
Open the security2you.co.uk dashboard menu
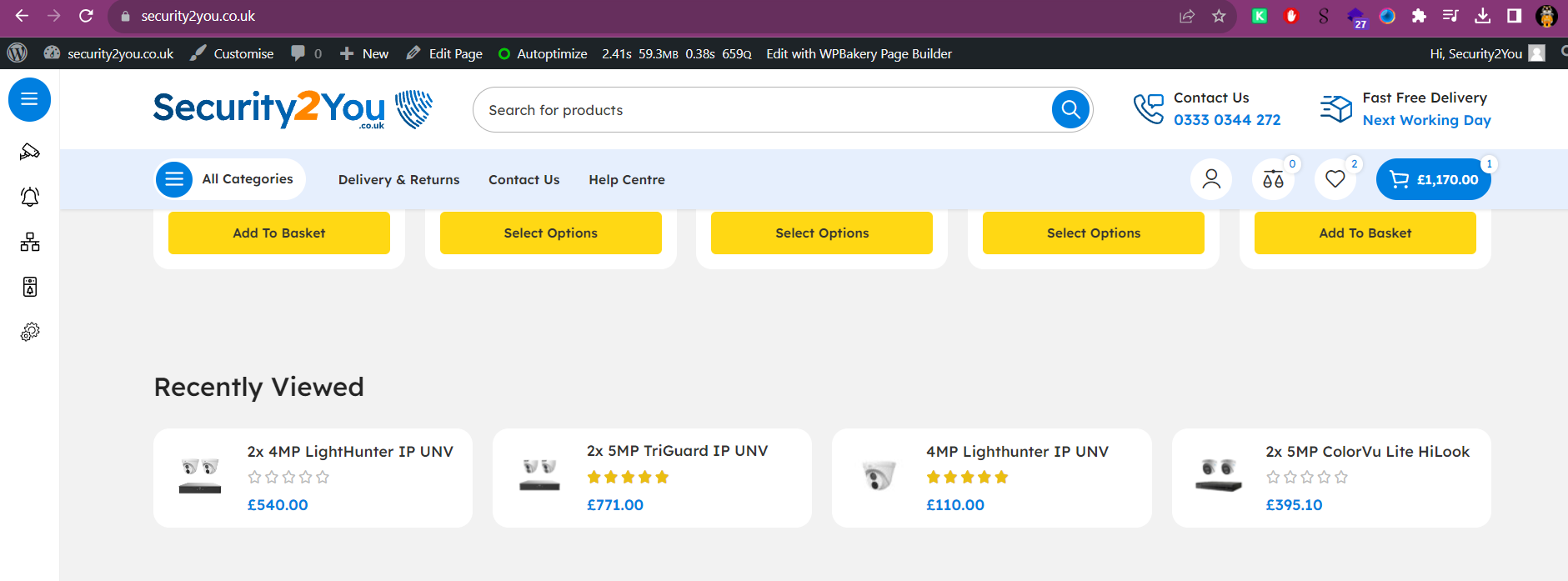[109, 53]
